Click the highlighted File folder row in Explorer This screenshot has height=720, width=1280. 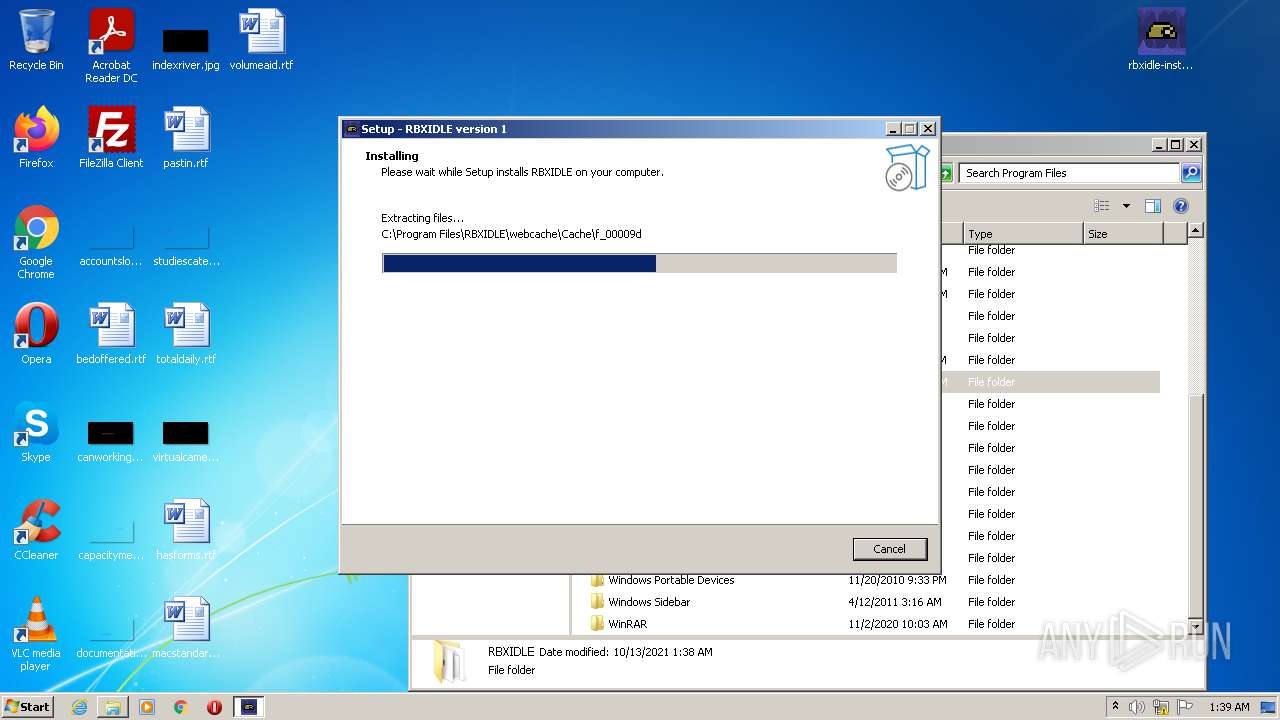tap(1050, 382)
